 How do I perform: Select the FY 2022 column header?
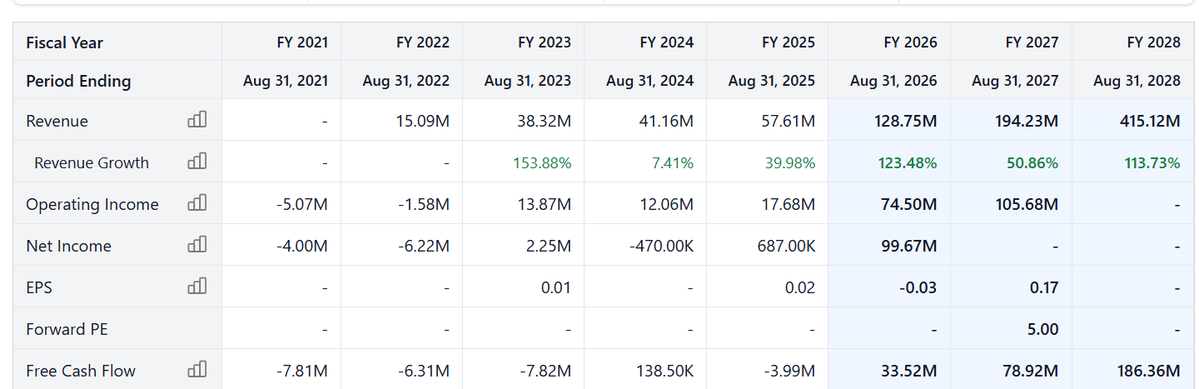pos(423,43)
